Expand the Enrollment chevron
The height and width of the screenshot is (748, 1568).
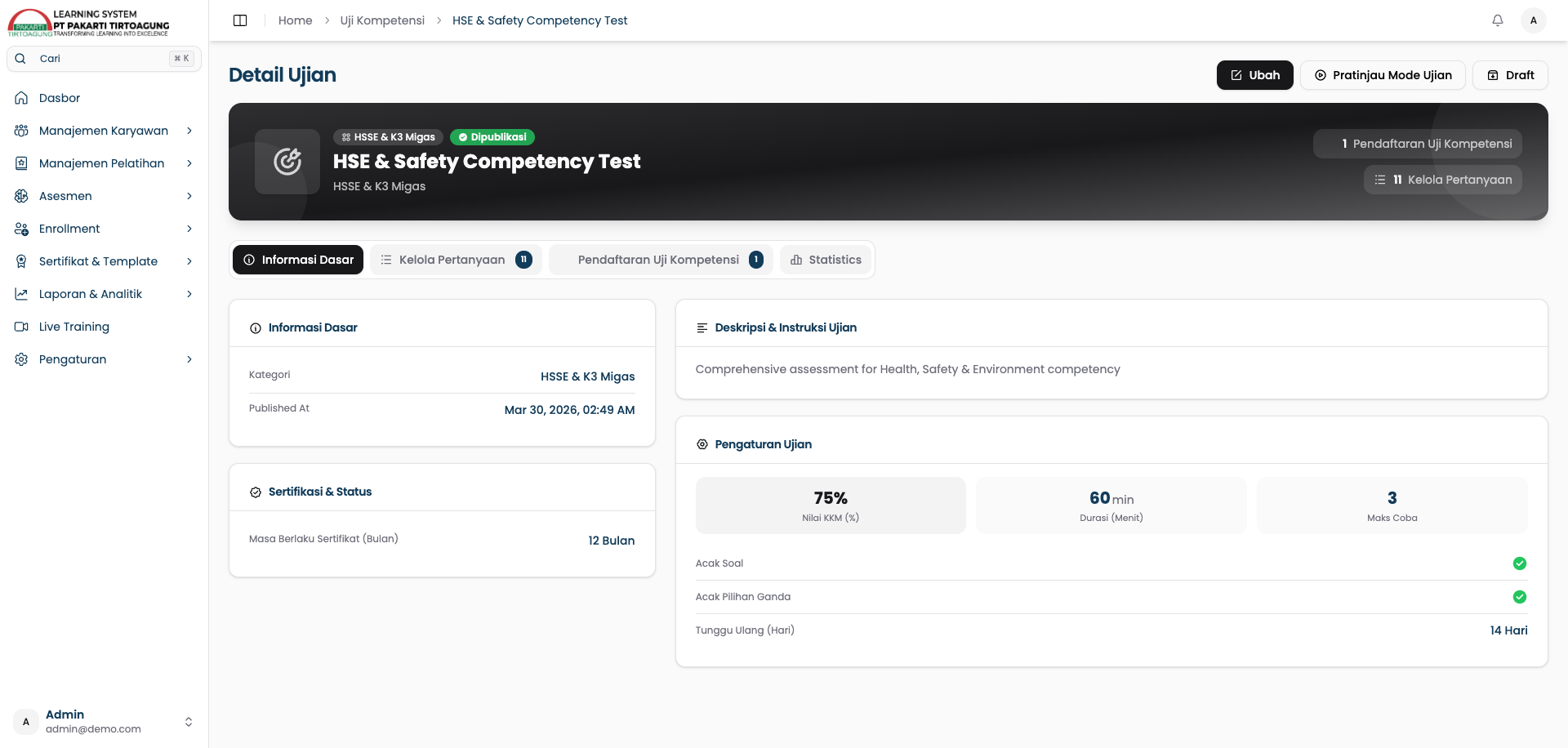click(x=189, y=229)
